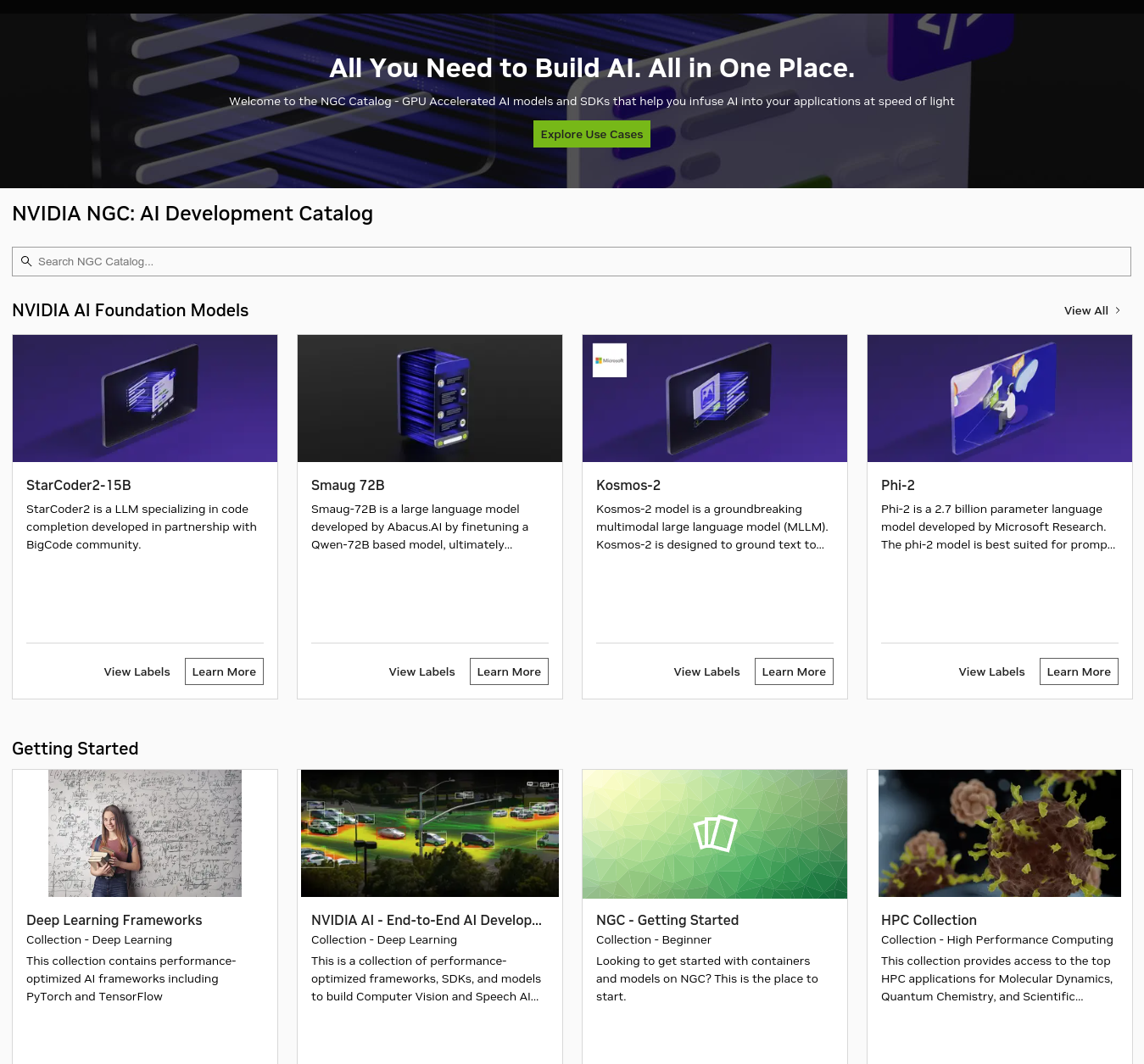Click the 'All You Need to Build AI' headline
The width and height of the screenshot is (1144, 1064).
[x=592, y=68]
